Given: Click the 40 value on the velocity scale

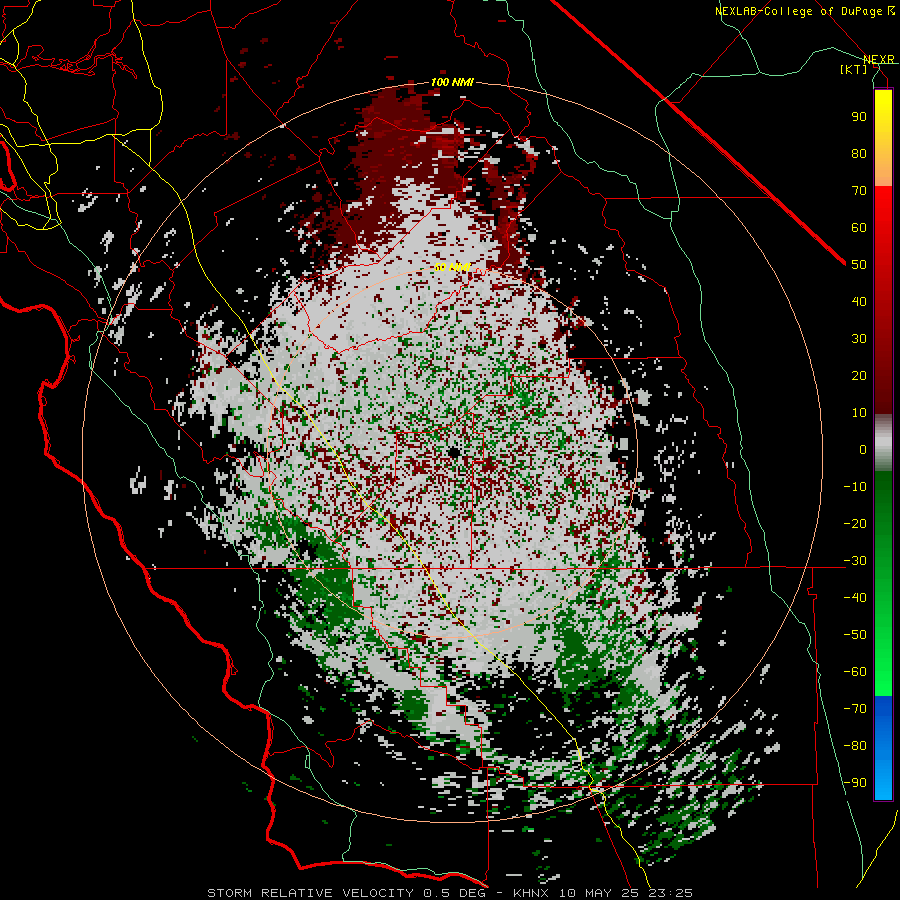Looking at the screenshot, I should 859,301.
